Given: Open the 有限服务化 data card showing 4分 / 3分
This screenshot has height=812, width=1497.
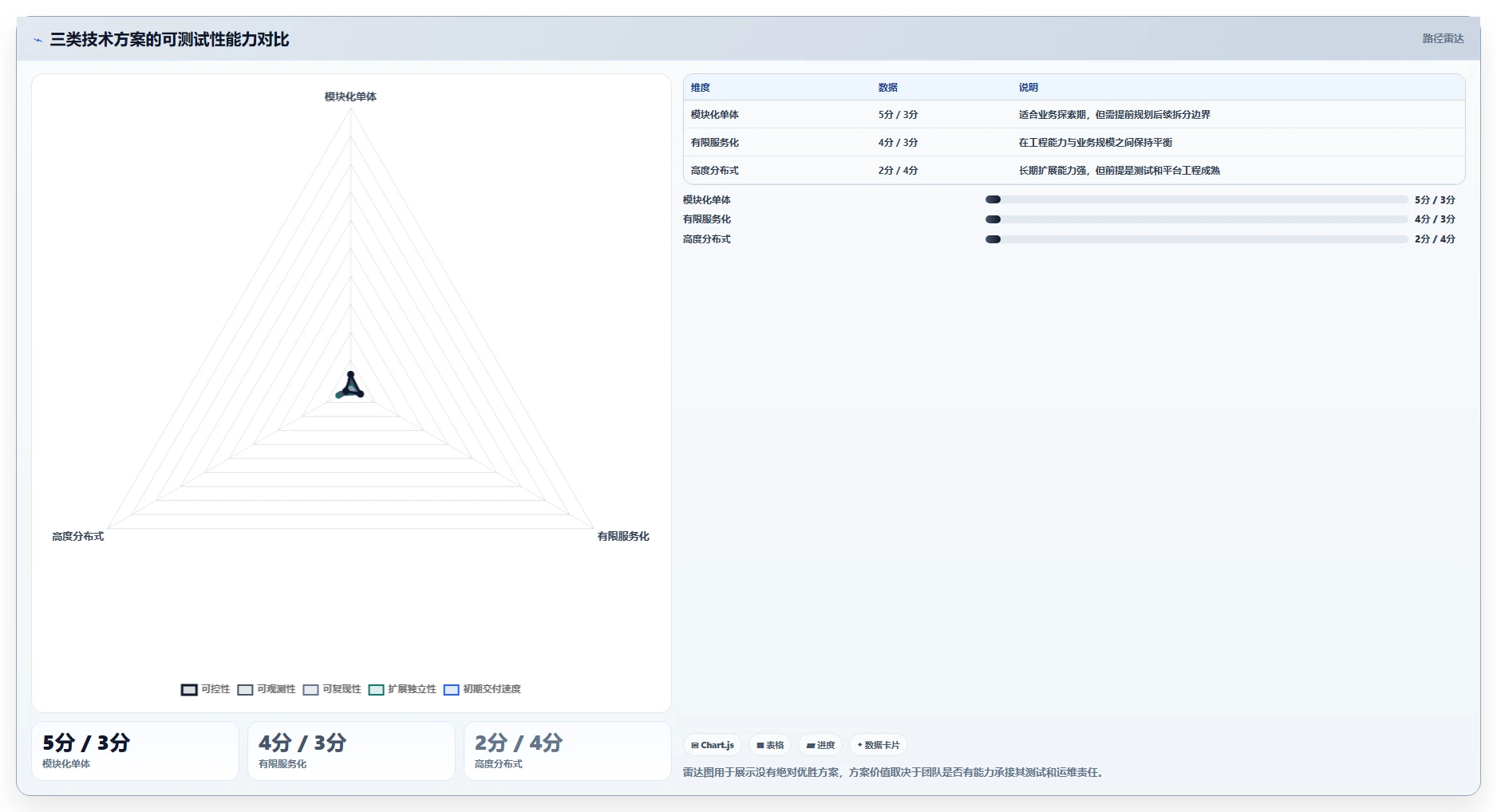Looking at the screenshot, I should 351,751.
